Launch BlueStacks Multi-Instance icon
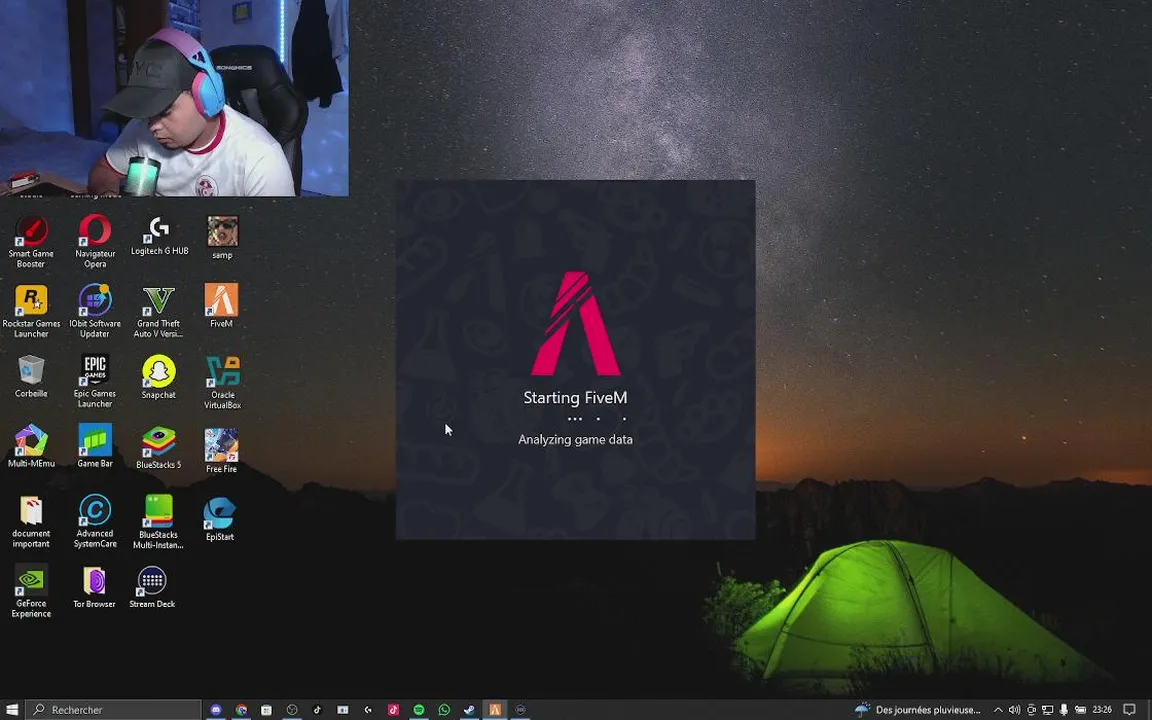This screenshot has width=1152, height=720. (x=158, y=522)
